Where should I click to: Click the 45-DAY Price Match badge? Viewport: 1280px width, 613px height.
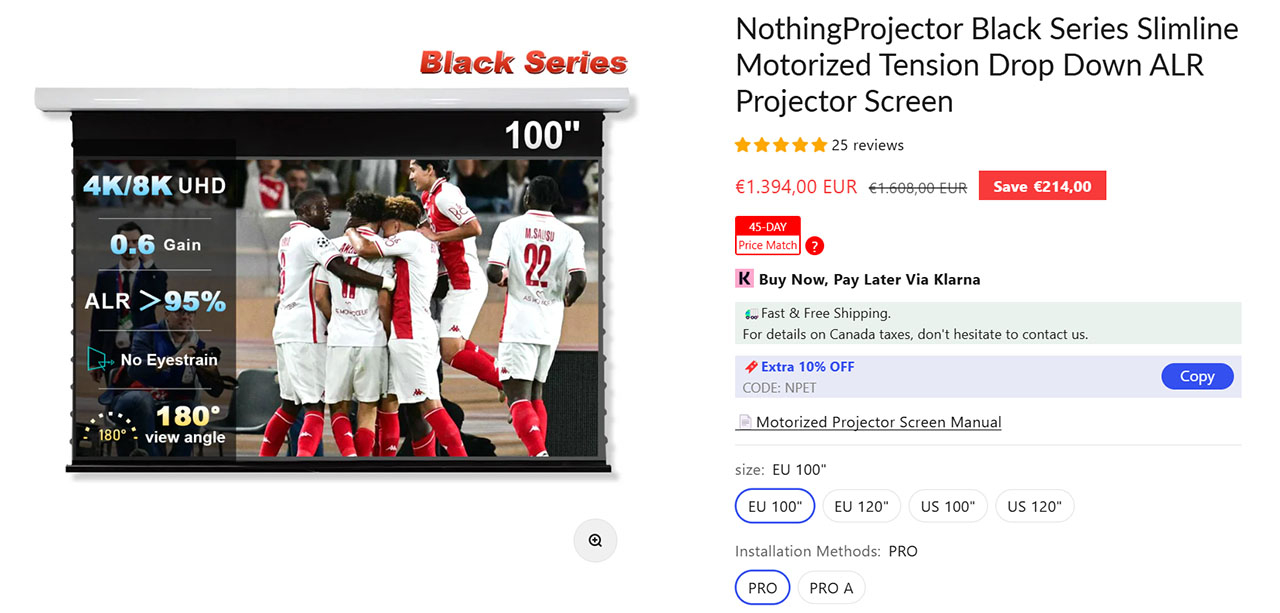[768, 236]
